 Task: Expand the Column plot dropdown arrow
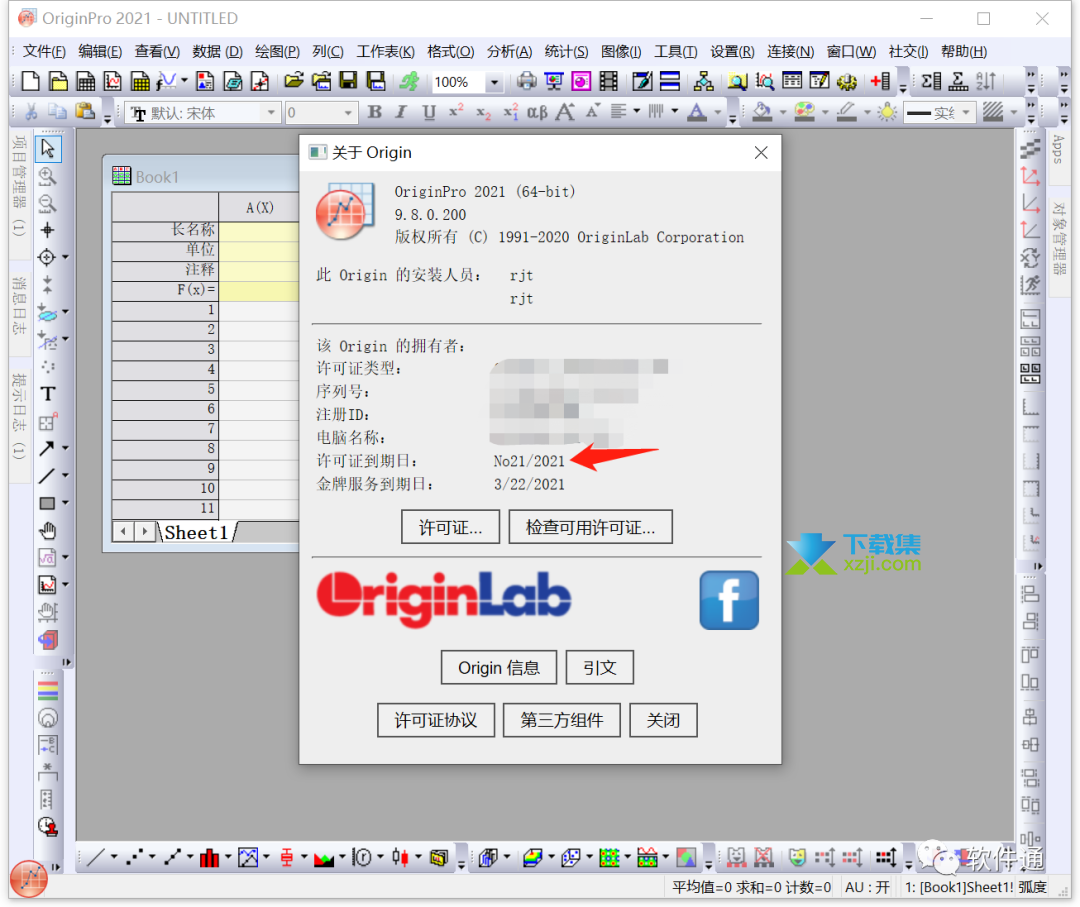pos(227,857)
